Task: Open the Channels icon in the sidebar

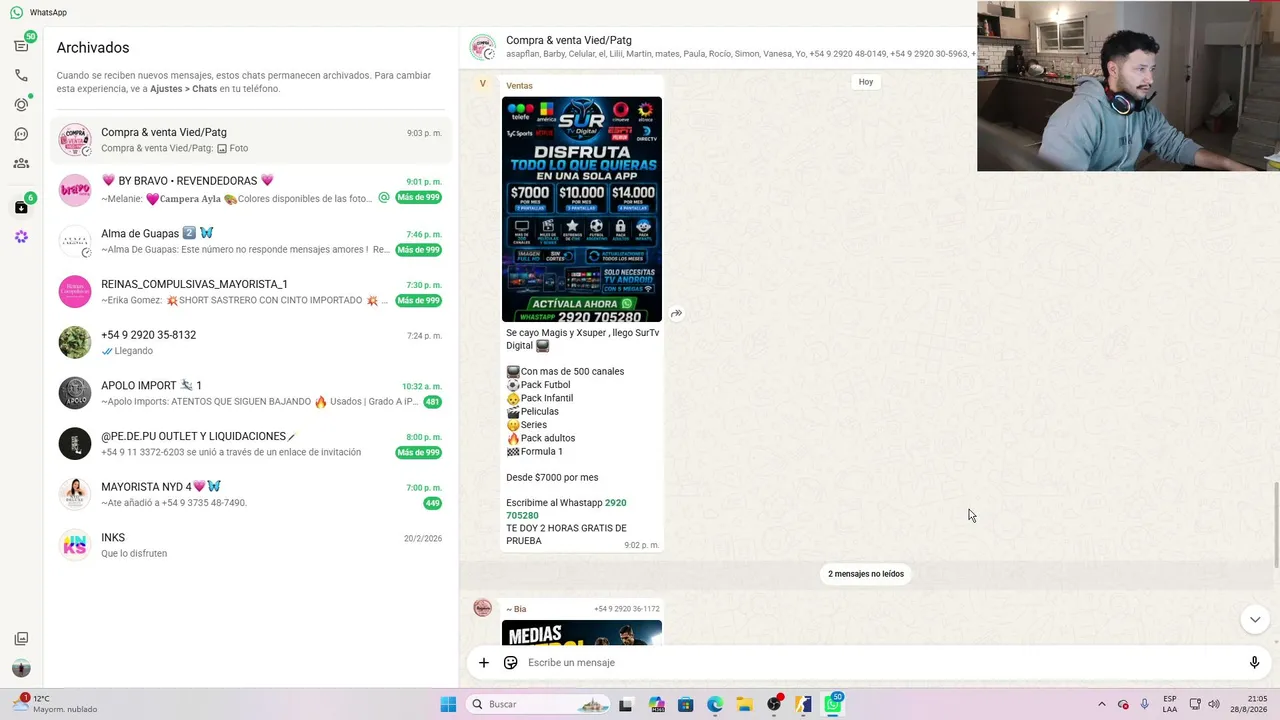Action: point(21,134)
